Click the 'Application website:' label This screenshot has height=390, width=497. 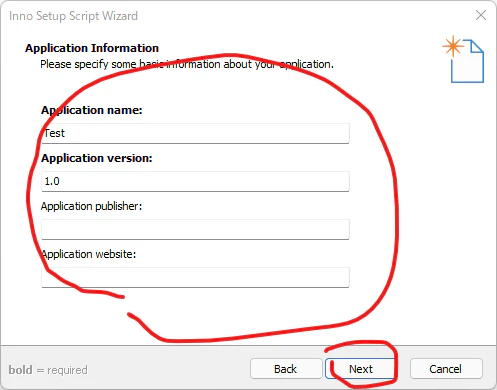89,254
